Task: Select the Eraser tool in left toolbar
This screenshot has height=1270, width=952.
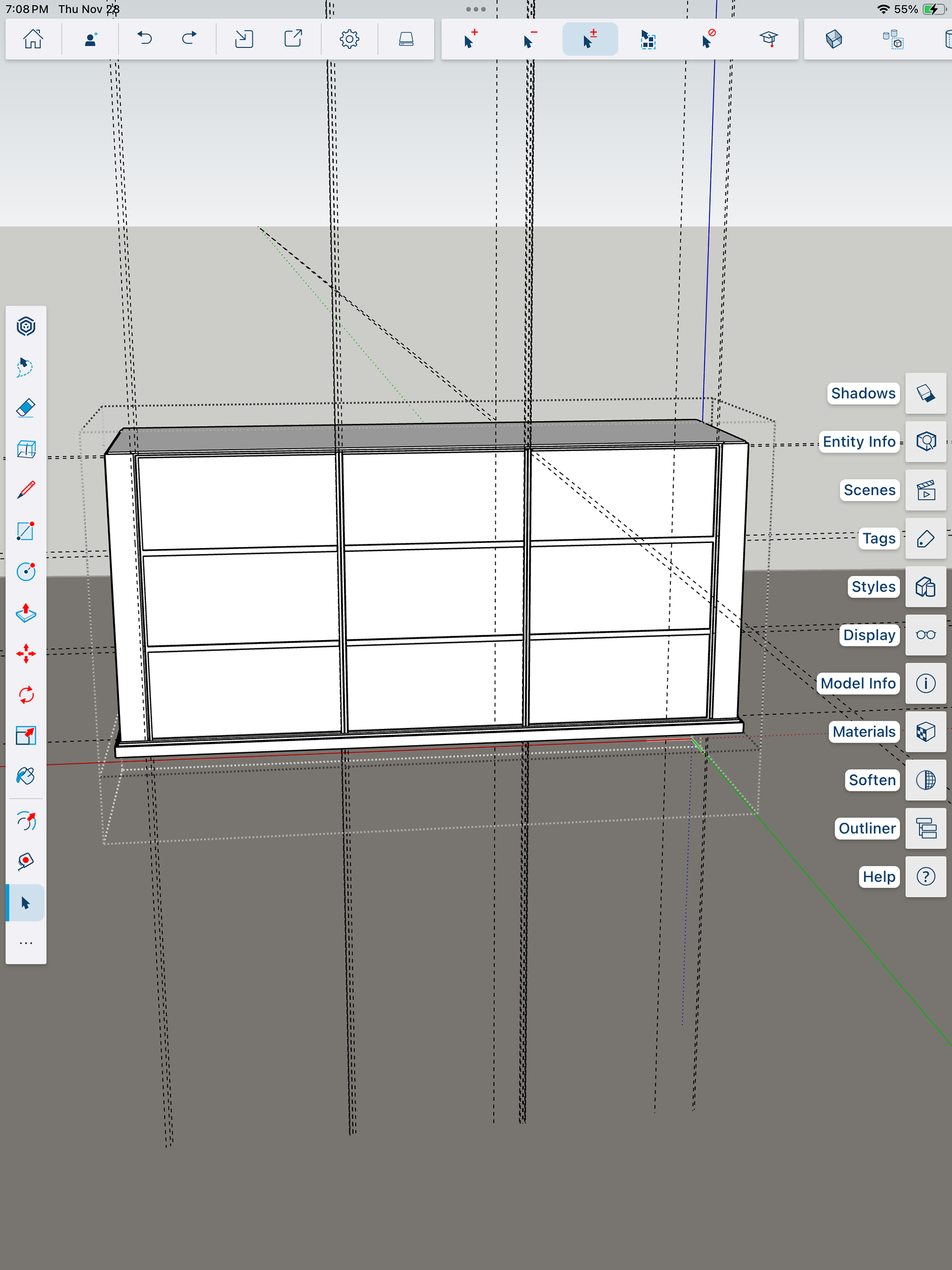Action: 26,408
